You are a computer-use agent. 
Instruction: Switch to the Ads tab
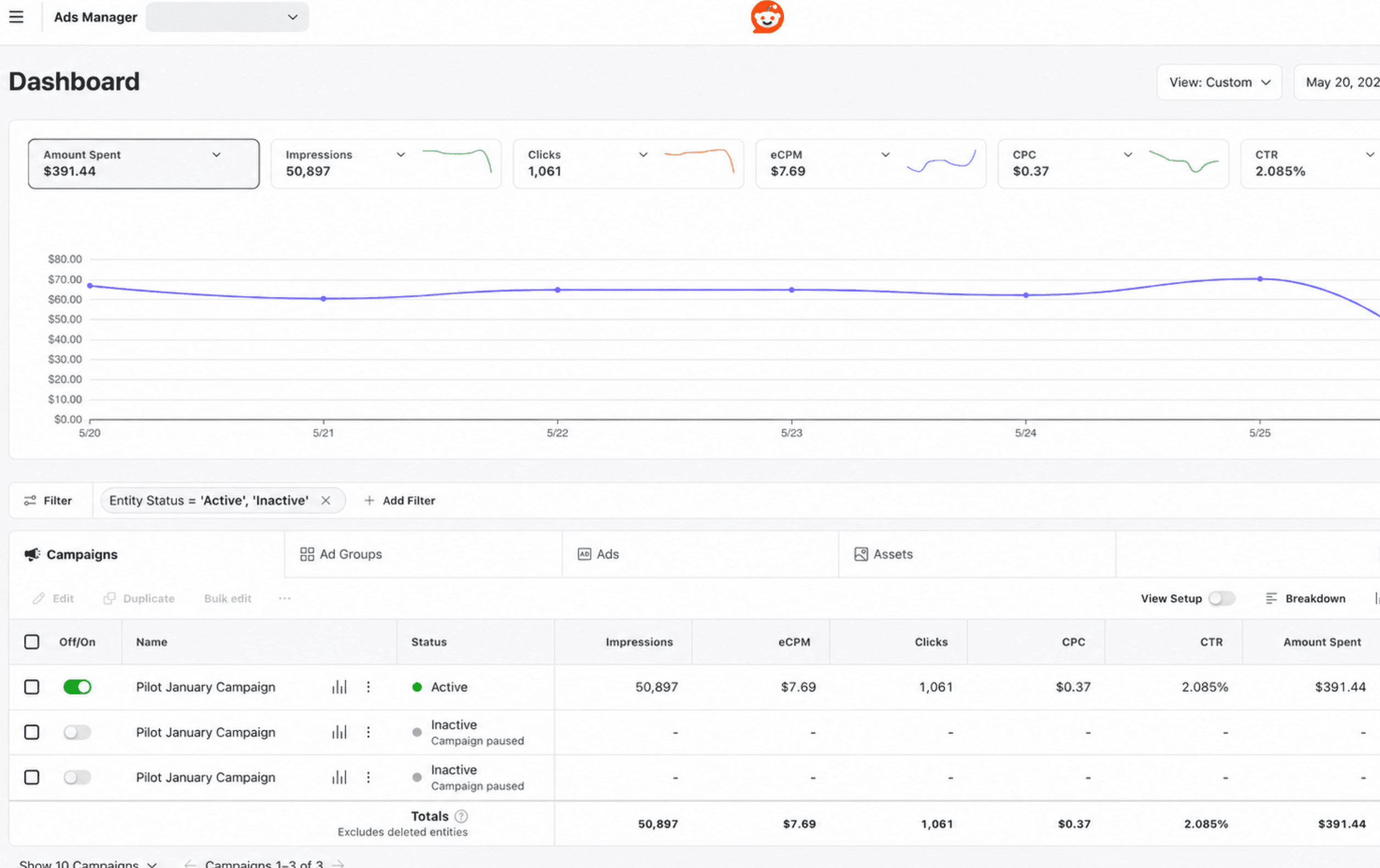click(700, 554)
